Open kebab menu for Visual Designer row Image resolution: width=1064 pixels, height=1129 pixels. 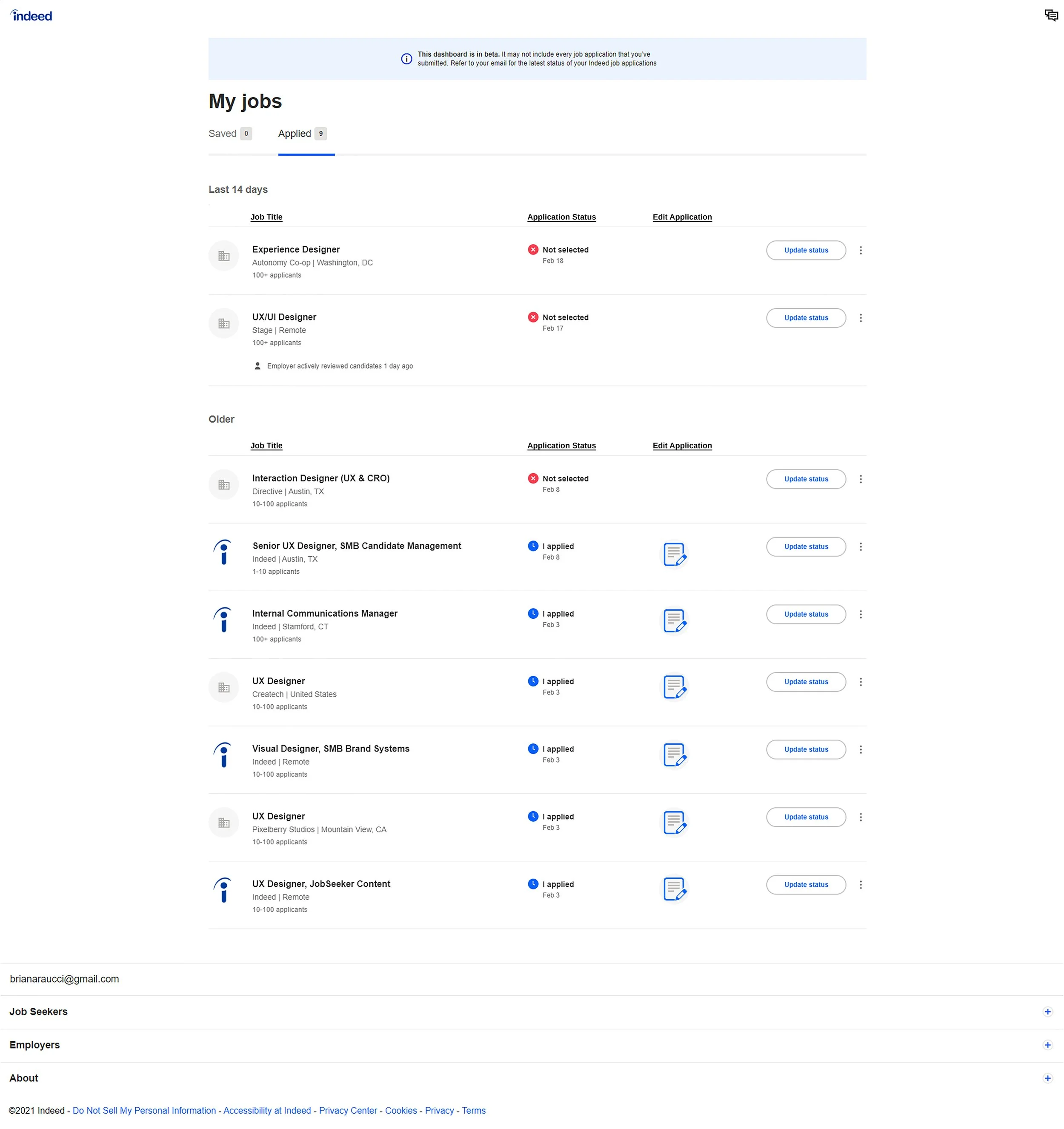coord(861,750)
